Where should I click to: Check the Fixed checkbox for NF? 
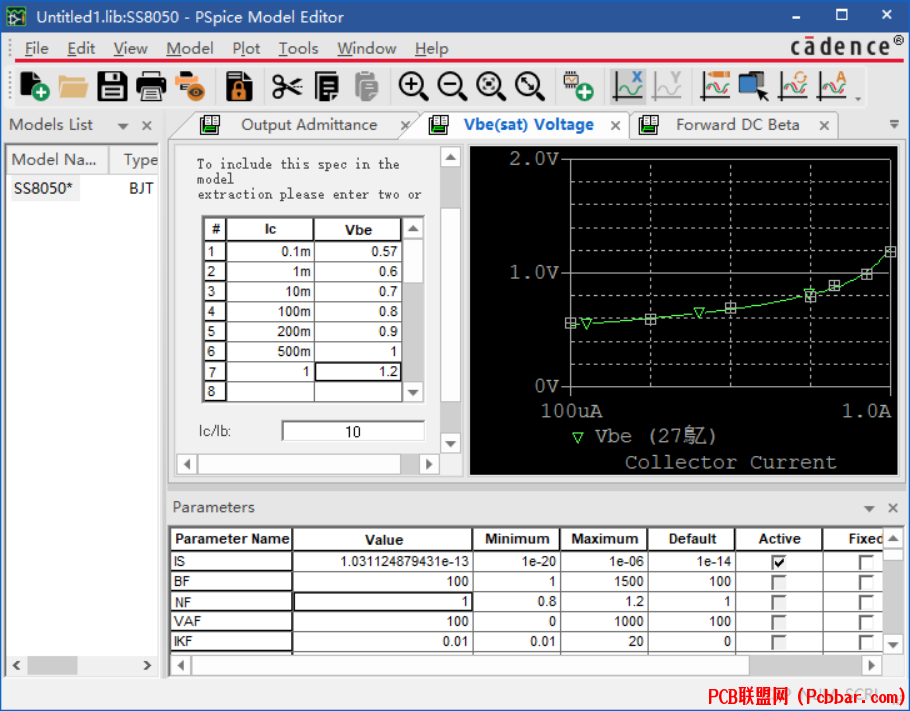click(866, 602)
